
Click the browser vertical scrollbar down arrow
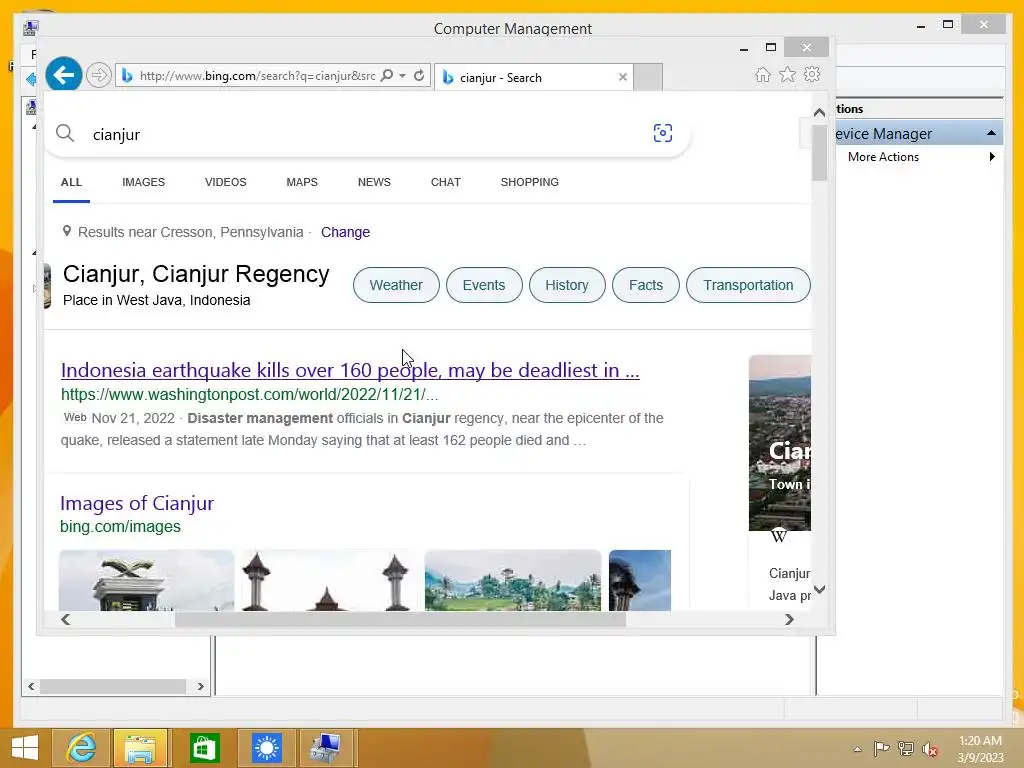click(x=820, y=589)
